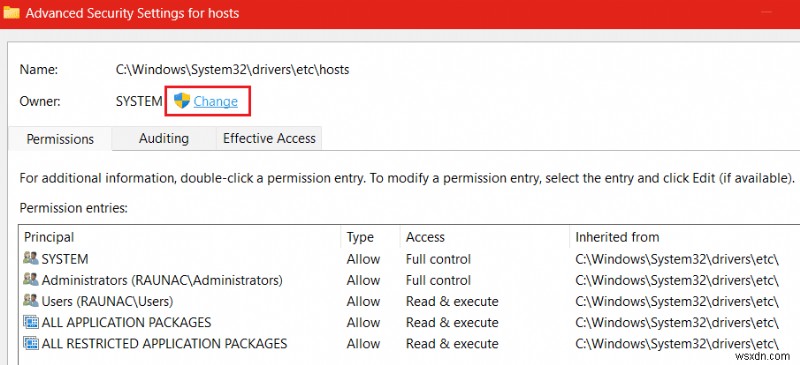Click the UAC shield icon beside Change
Image resolution: width=800 pixels, height=365 pixels.
pyautogui.click(x=182, y=101)
